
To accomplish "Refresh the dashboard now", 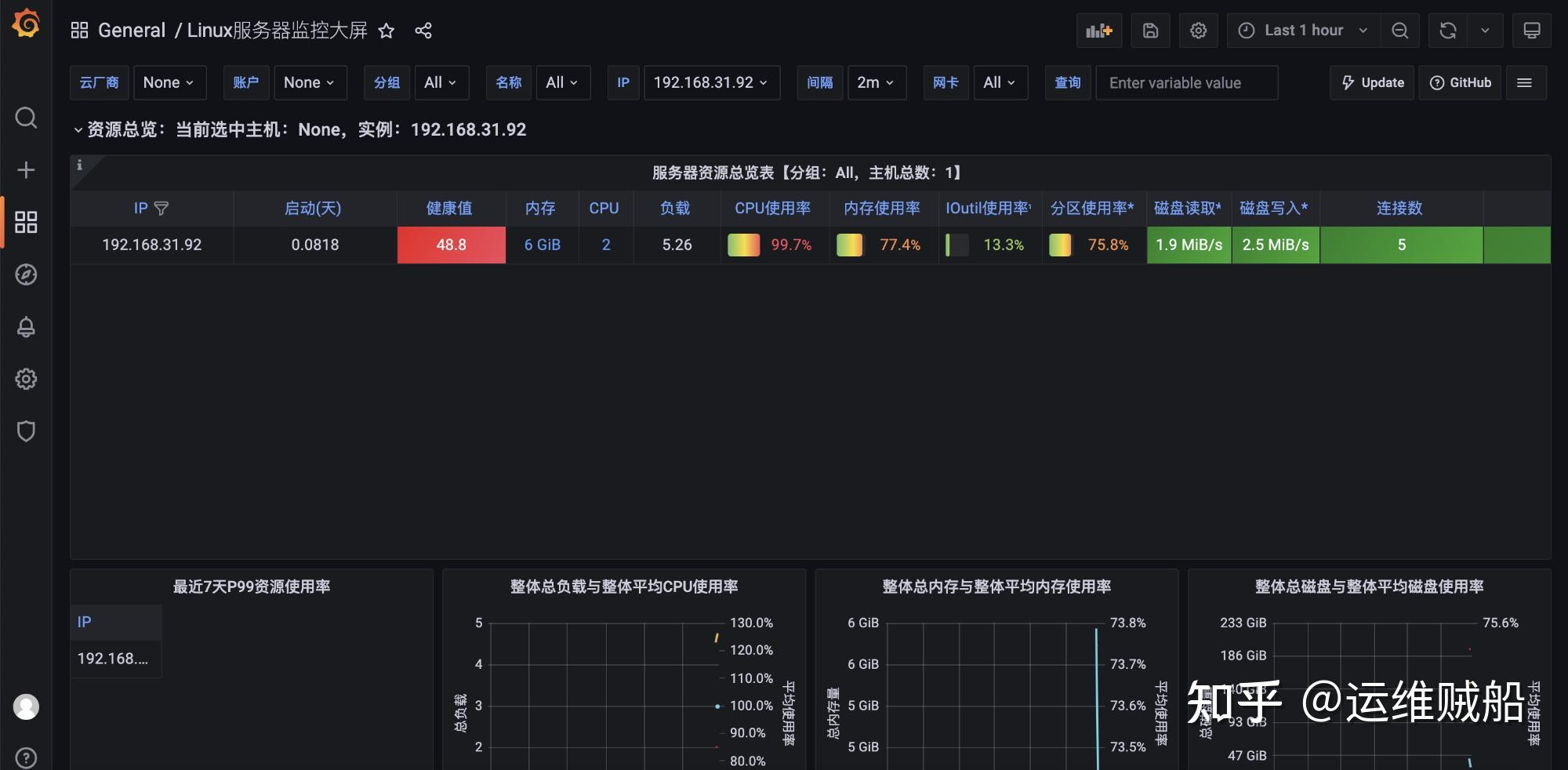I will pos(1447,31).
